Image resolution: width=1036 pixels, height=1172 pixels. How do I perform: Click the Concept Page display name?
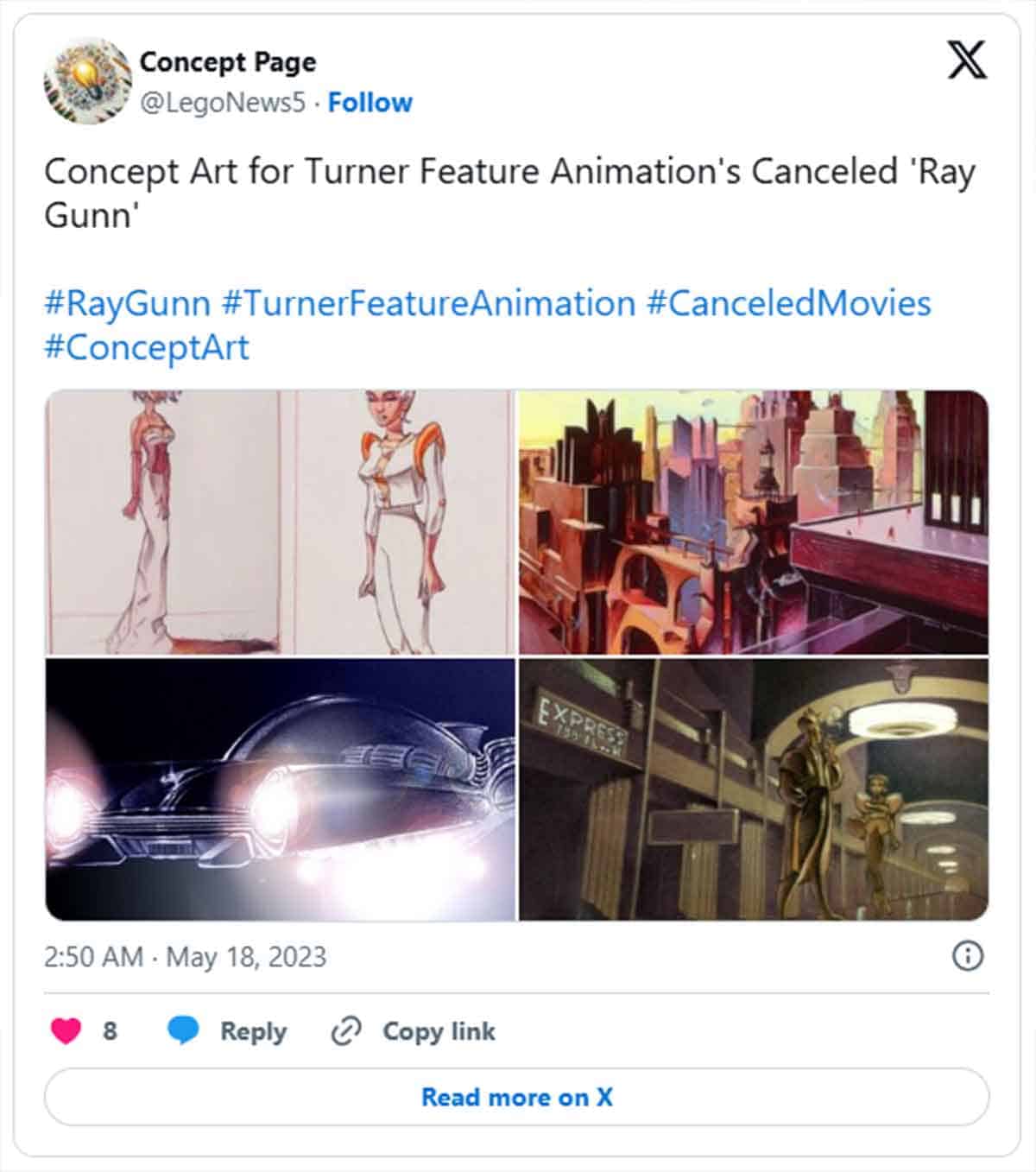point(228,62)
